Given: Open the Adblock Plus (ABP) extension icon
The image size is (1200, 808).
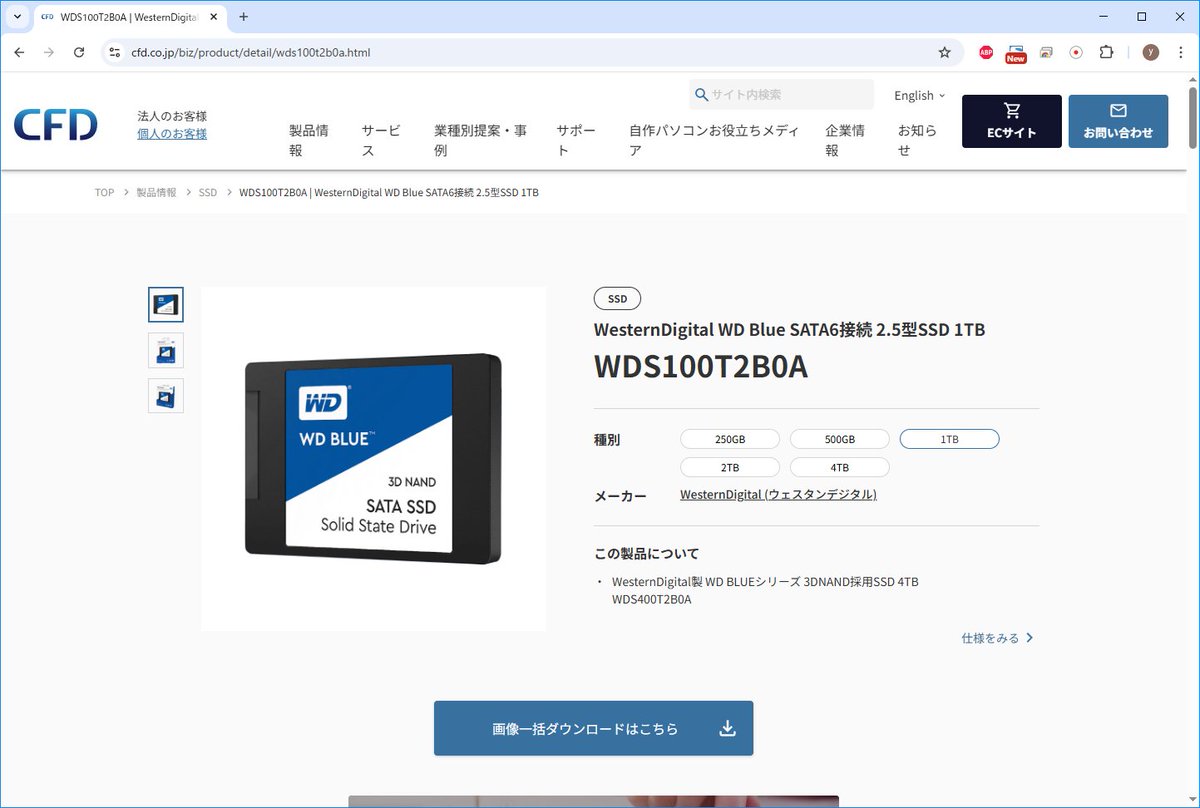Looking at the screenshot, I should coord(986,52).
